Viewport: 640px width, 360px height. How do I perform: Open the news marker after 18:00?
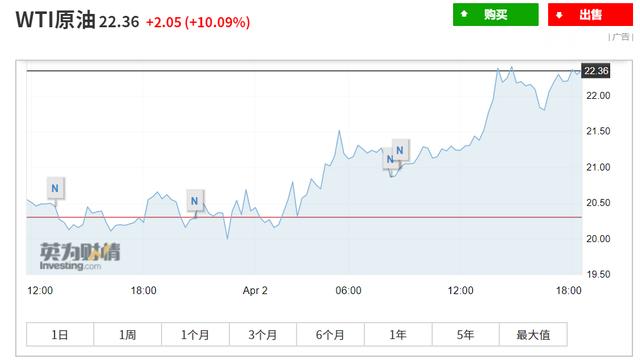click(195, 201)
